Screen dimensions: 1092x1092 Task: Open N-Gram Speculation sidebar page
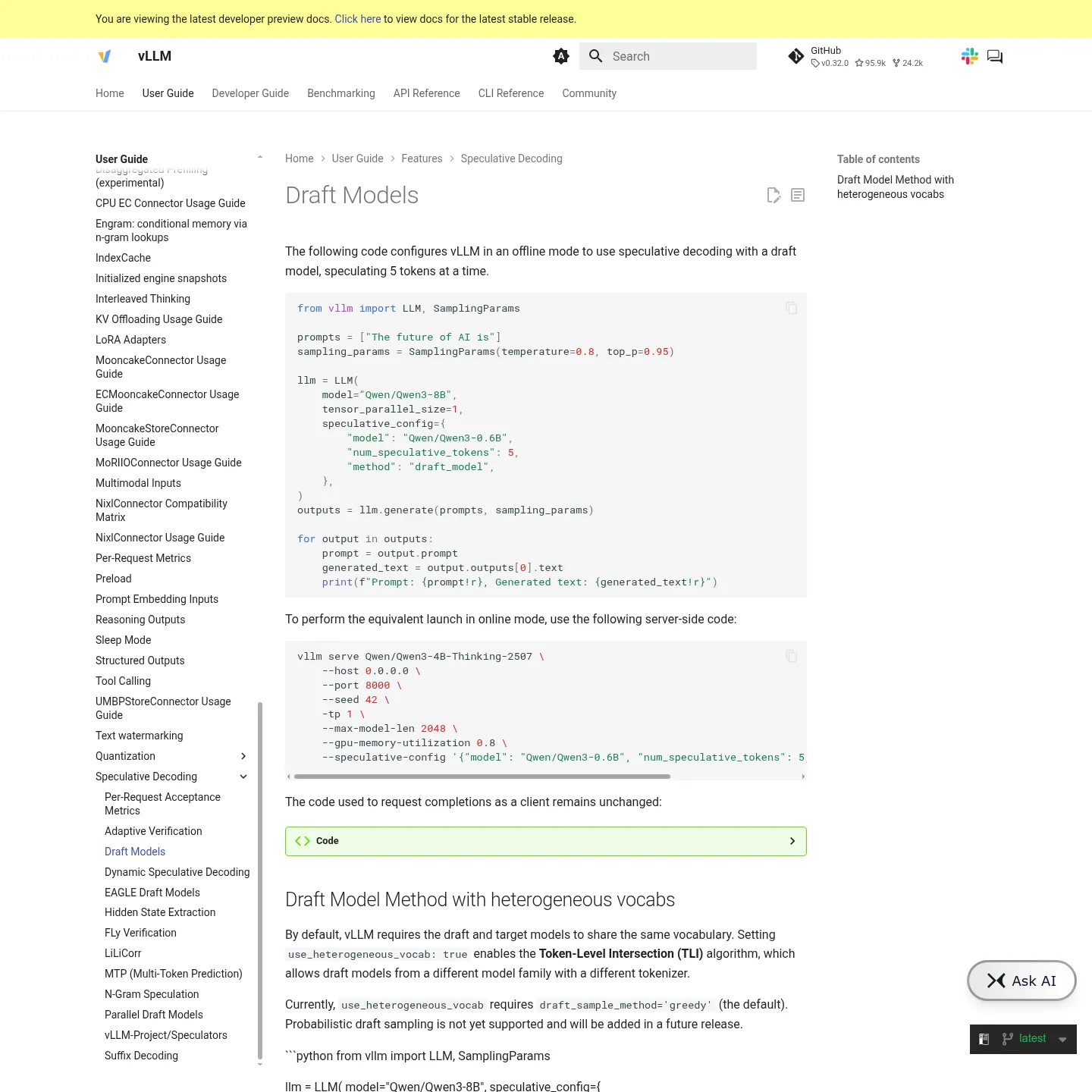(x=152, y=994)
